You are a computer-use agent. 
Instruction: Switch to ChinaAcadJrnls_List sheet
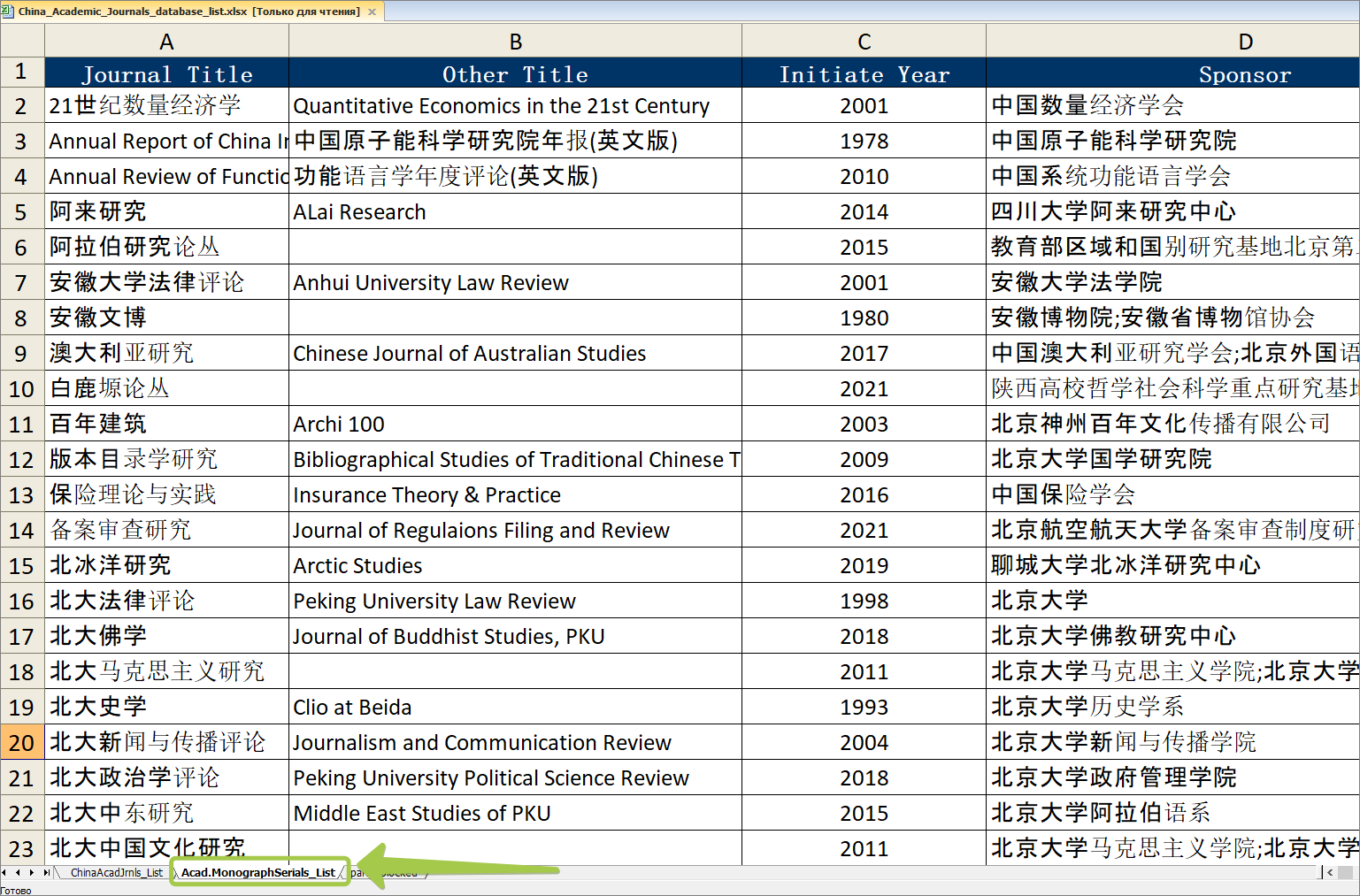pos(116,872)
